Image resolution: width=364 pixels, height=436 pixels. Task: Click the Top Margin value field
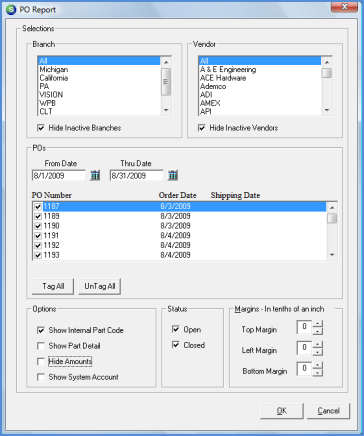pyautogui.click(x=304, y=327)
